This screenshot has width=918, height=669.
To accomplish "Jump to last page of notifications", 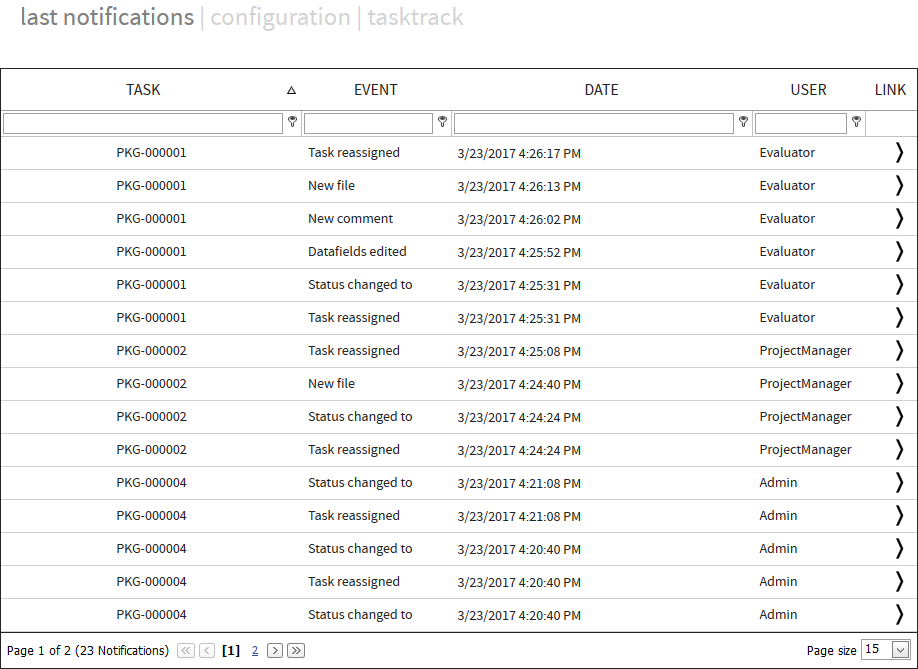I will pyautogui.click(x=296, y=650).
